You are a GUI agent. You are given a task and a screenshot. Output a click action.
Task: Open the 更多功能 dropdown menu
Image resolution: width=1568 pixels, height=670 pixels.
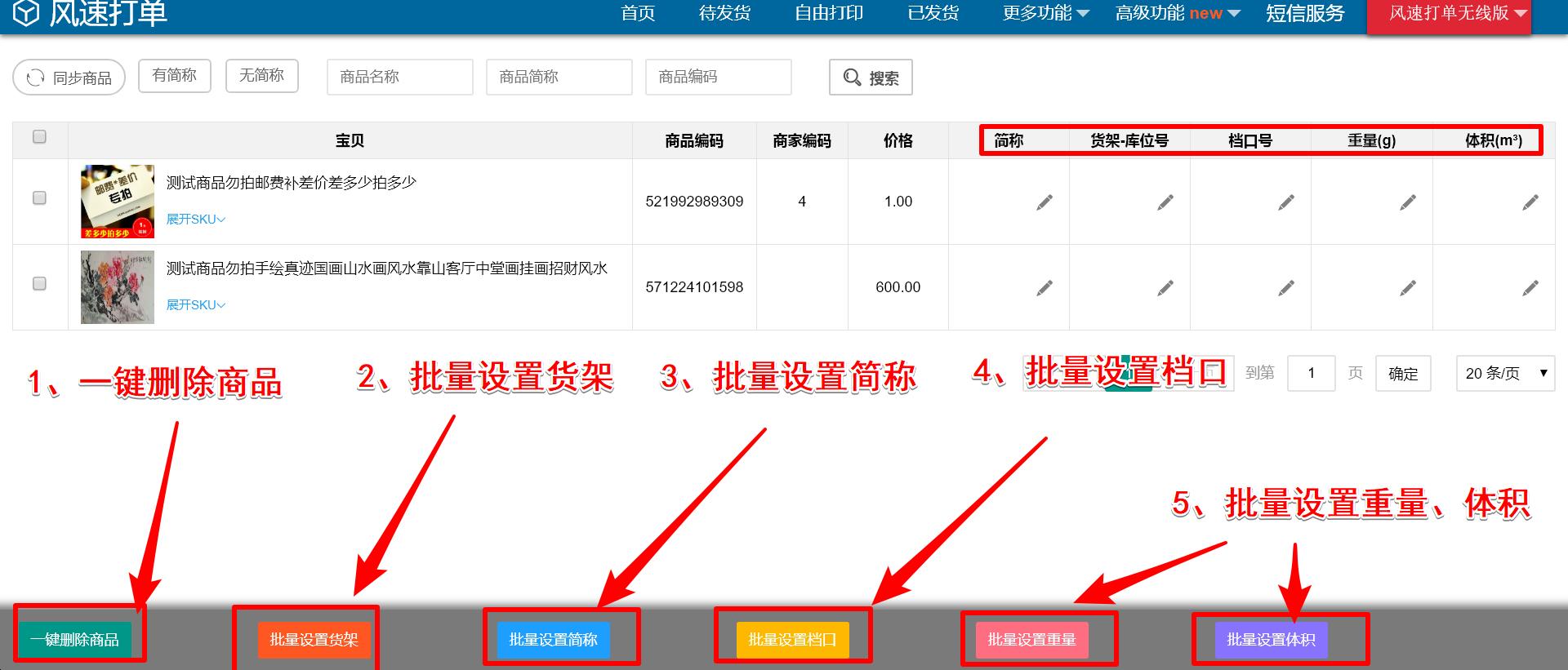pos(1046,13)
